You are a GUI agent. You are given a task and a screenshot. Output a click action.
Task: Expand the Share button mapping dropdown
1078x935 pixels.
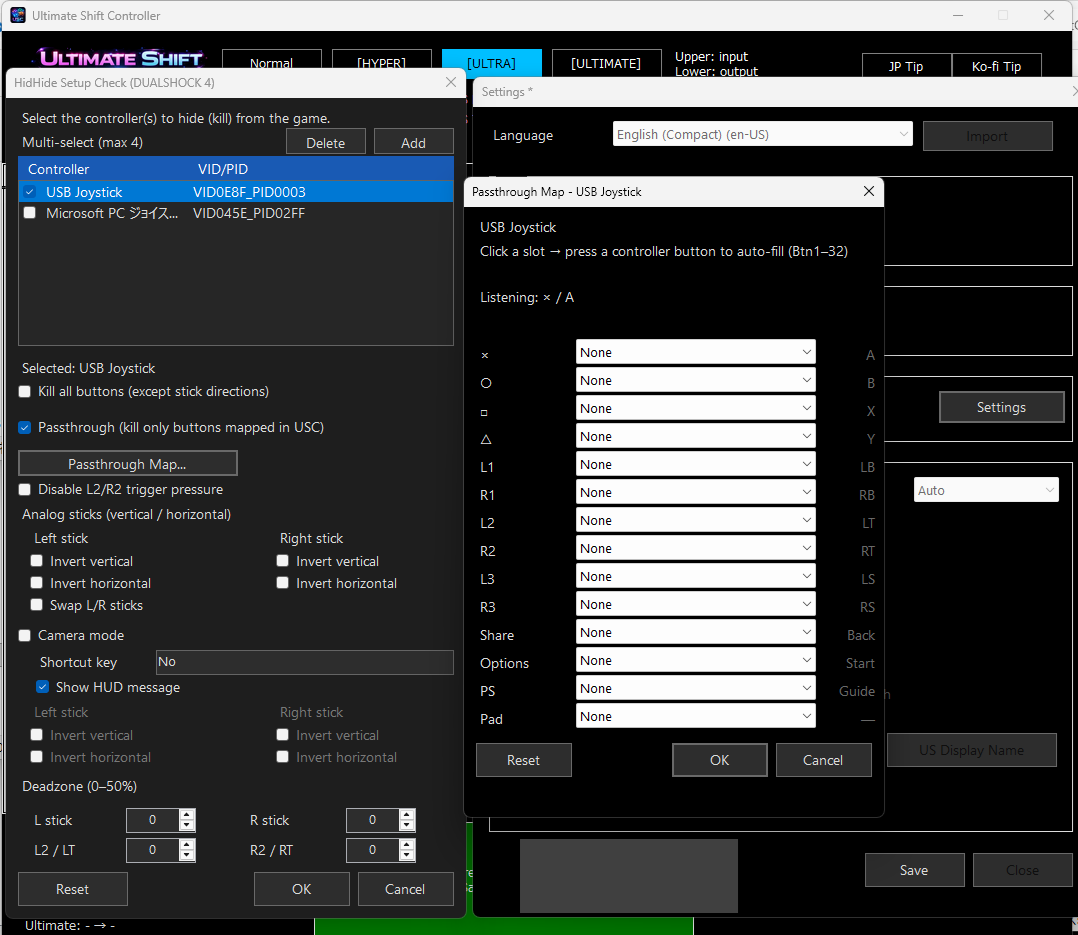695,633
